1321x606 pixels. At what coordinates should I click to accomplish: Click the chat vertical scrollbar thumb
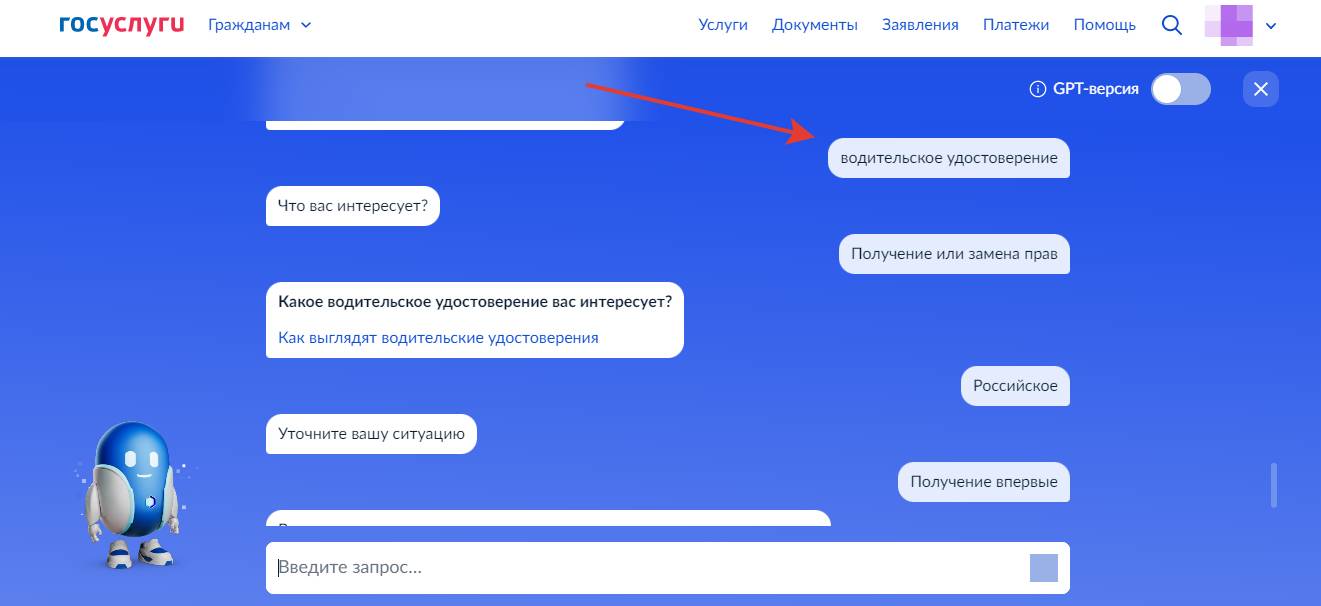[x=1274, y=485]
